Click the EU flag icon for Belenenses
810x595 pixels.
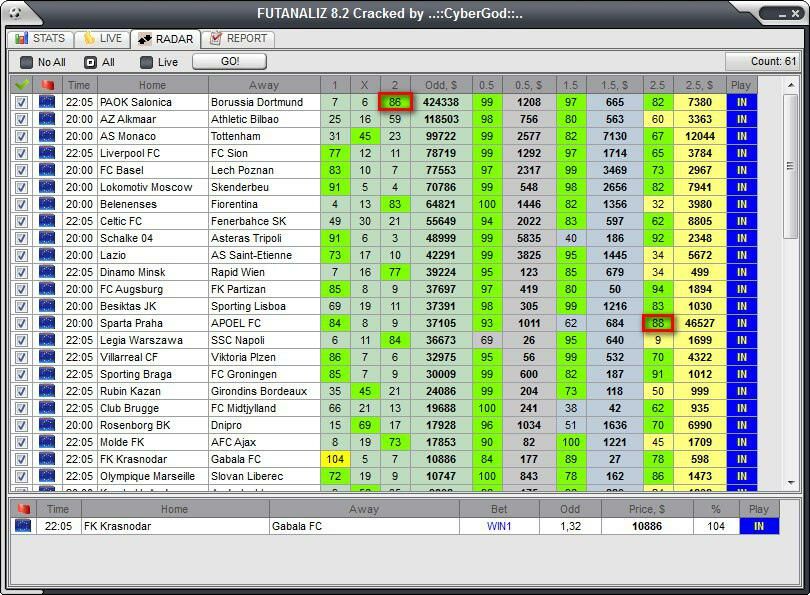click(x=47, y=204)
